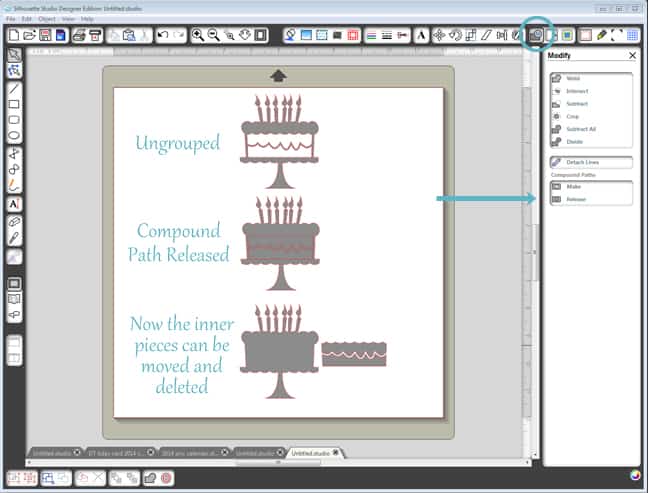
Task: Select the Edit Points tool
Action: (x=14, y=71)
